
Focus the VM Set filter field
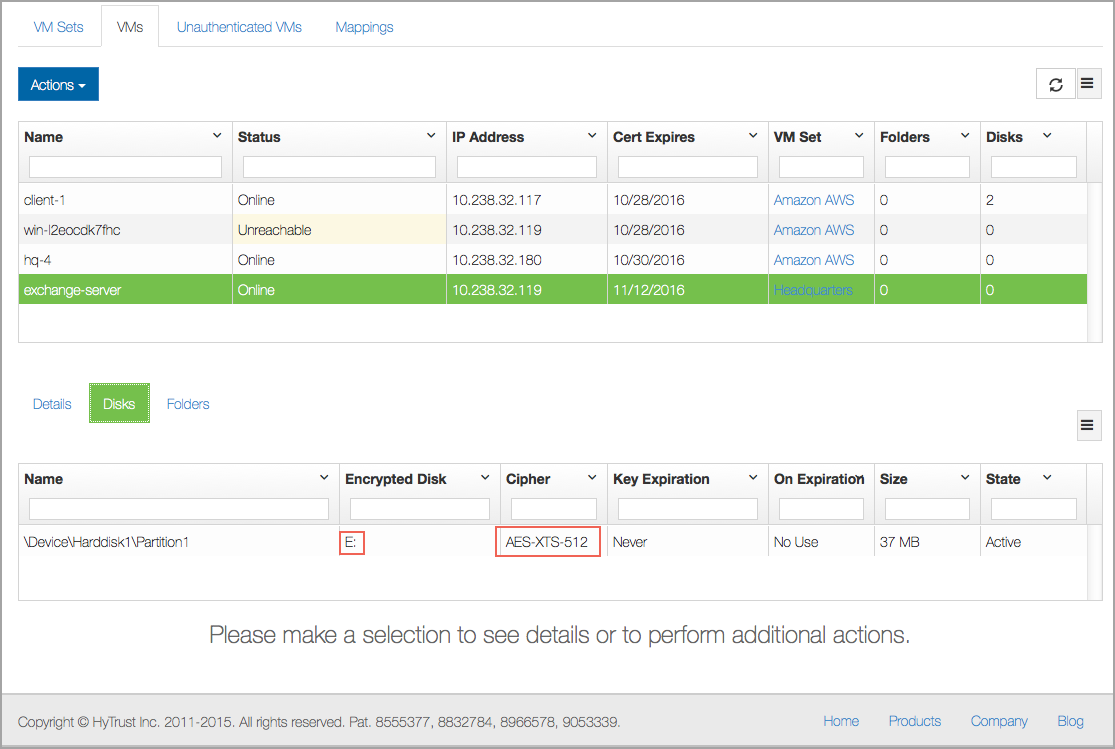821,167
